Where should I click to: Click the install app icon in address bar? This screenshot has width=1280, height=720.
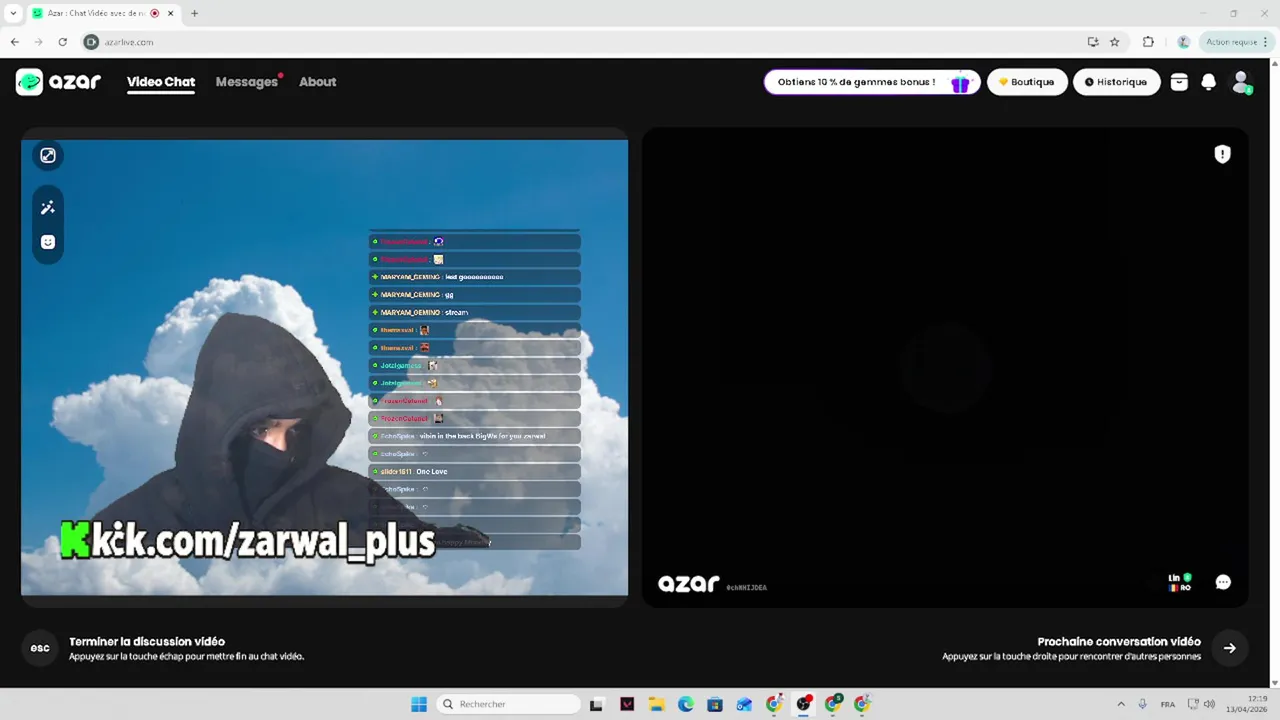pos(1093,42)
